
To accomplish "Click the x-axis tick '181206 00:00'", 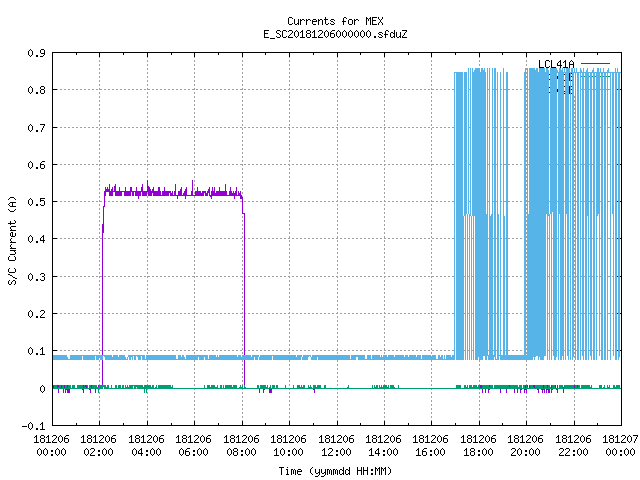I will [x=51, y=446].
